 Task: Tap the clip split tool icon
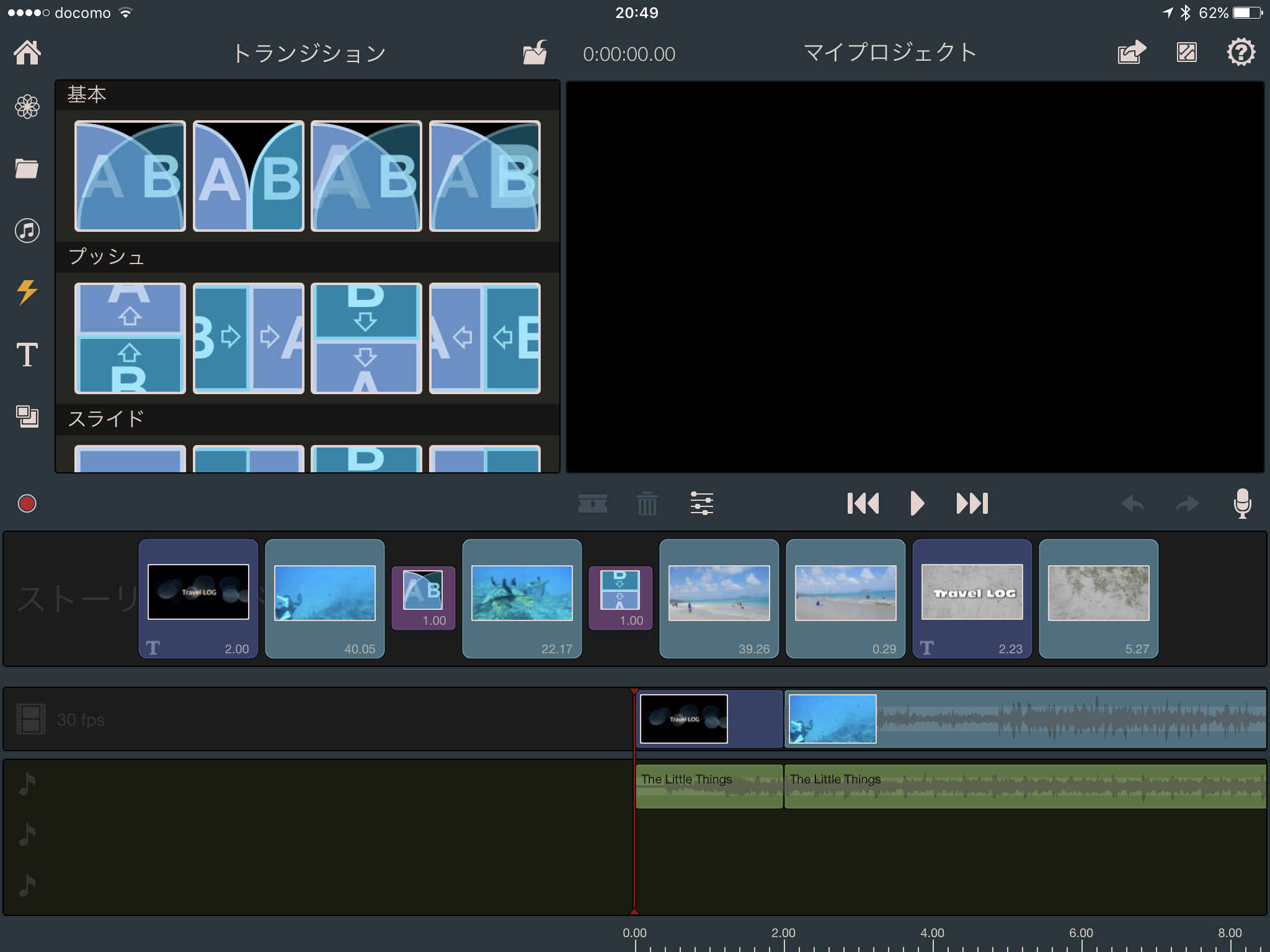(x=593, y=503)
